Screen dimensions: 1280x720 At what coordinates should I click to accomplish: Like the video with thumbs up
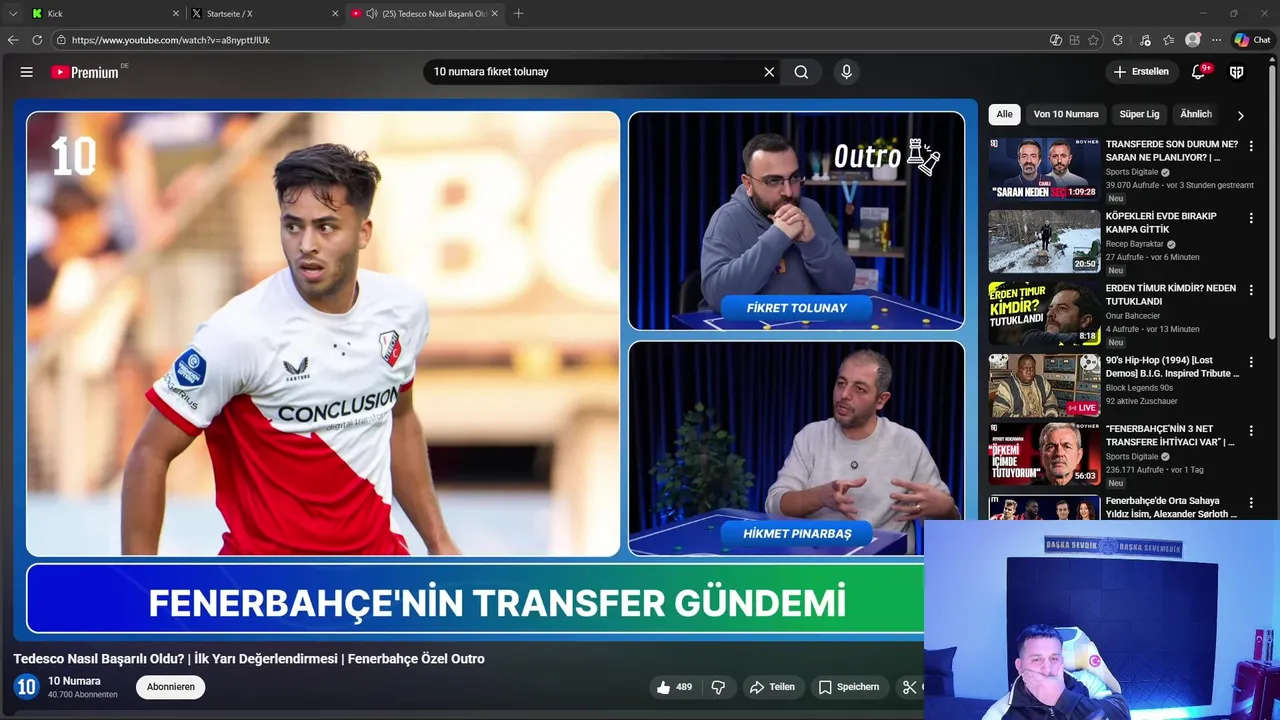point(674,687)
